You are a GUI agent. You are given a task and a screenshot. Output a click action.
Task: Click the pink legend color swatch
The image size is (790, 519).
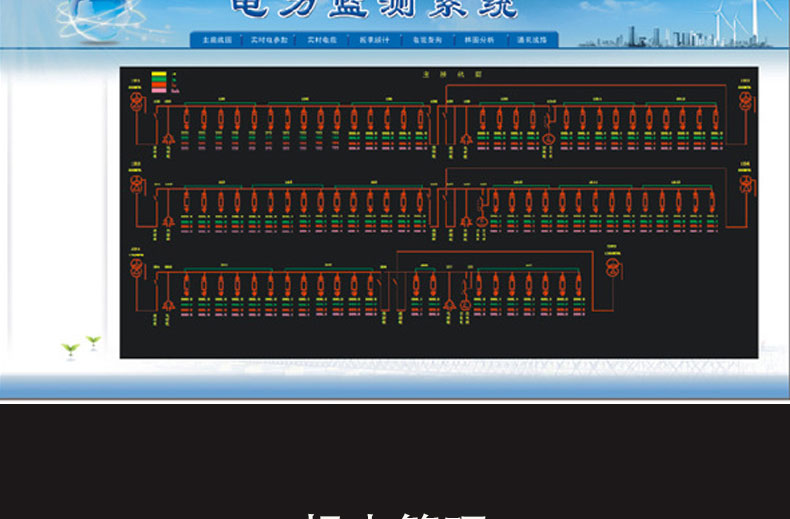click(x=158, y=90)
